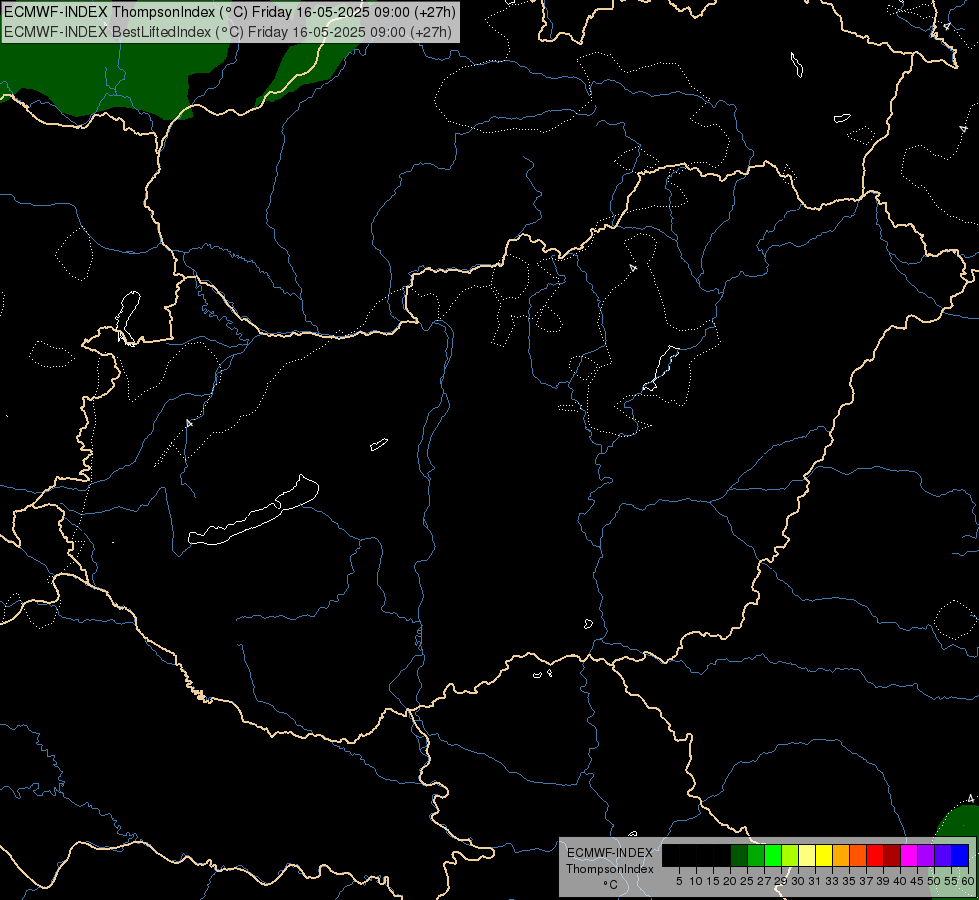
Task: Click the ECMWF-INDEX legend label
Action: (x=610, y=853)
